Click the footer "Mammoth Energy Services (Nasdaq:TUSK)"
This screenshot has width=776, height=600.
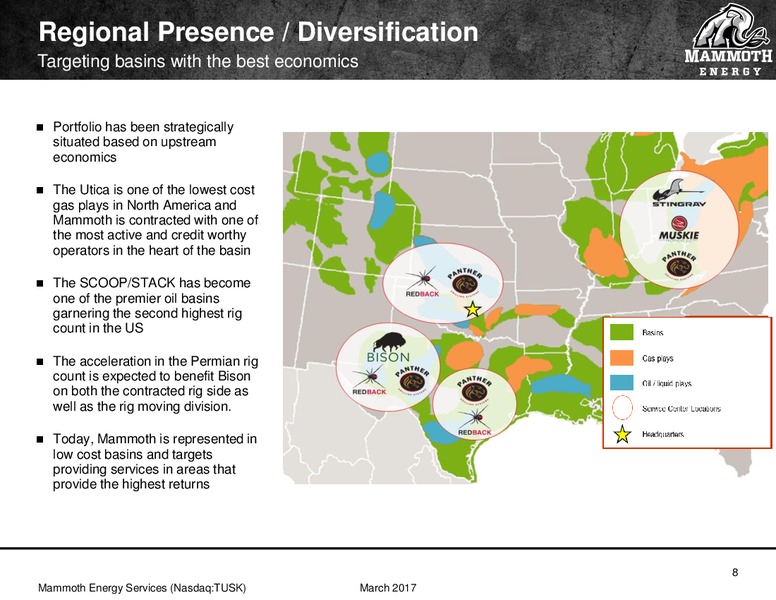[x=142, y=588]
